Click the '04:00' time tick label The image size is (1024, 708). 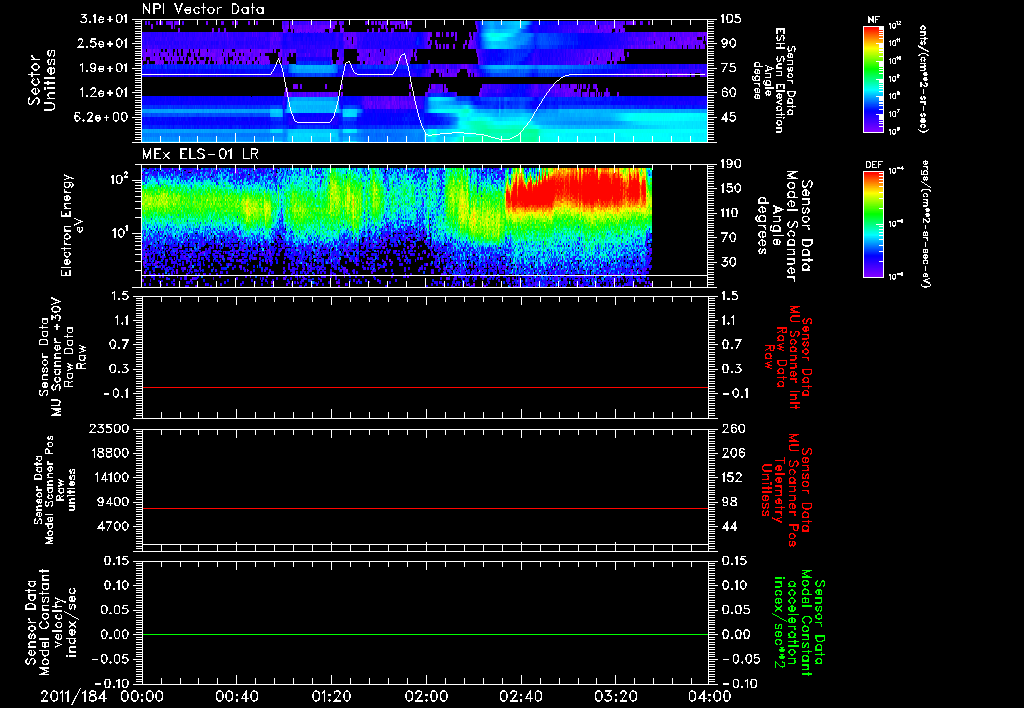pos(709,696)
